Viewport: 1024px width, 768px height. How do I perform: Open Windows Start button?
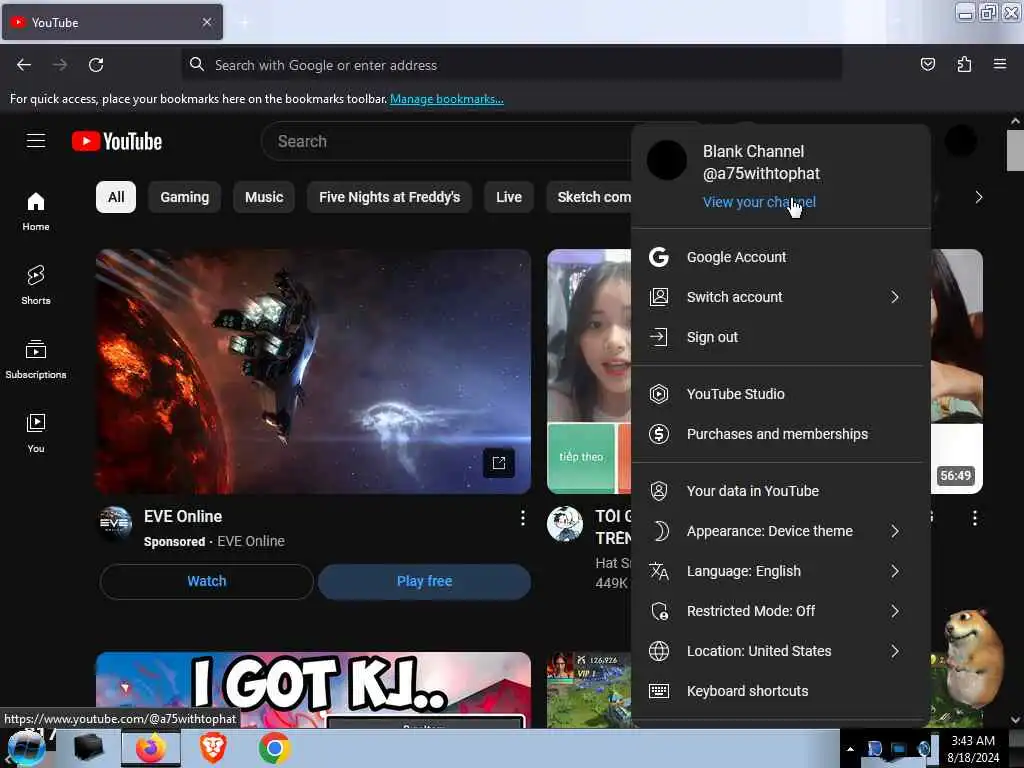click(x=26, y=748)
